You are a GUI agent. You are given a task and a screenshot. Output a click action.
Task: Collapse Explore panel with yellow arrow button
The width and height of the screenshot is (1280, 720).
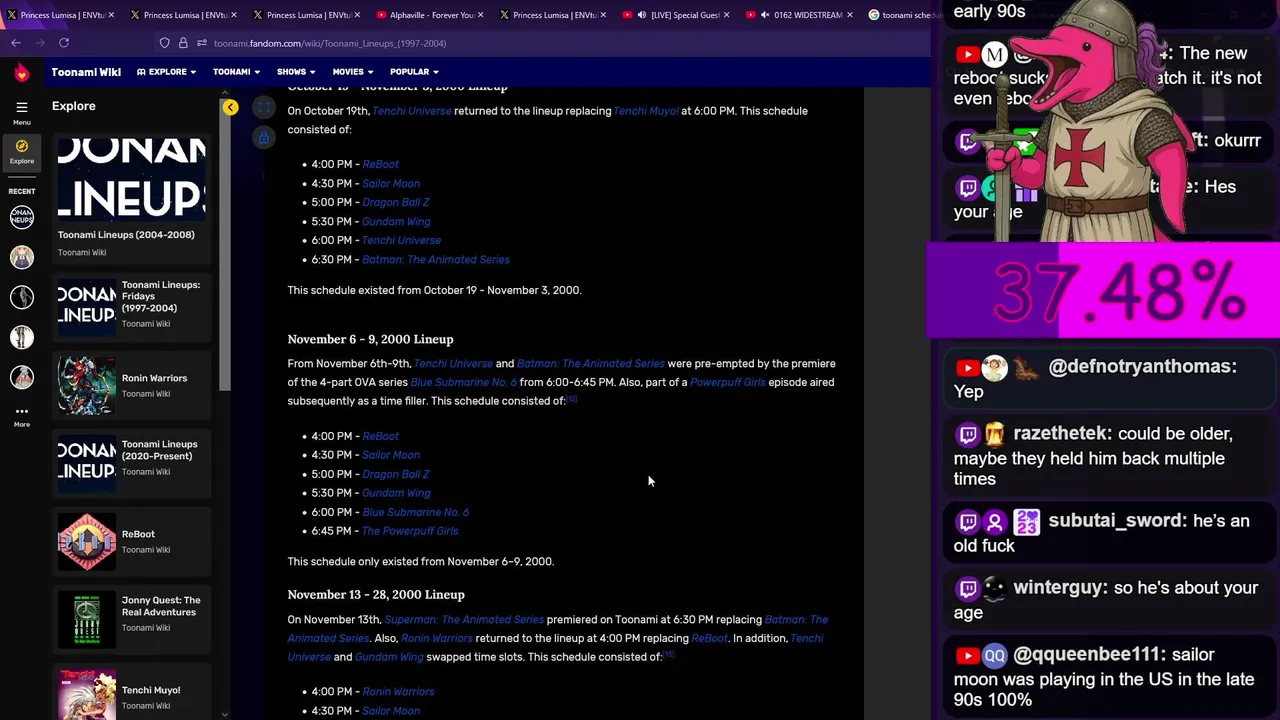tap(230, 107)
